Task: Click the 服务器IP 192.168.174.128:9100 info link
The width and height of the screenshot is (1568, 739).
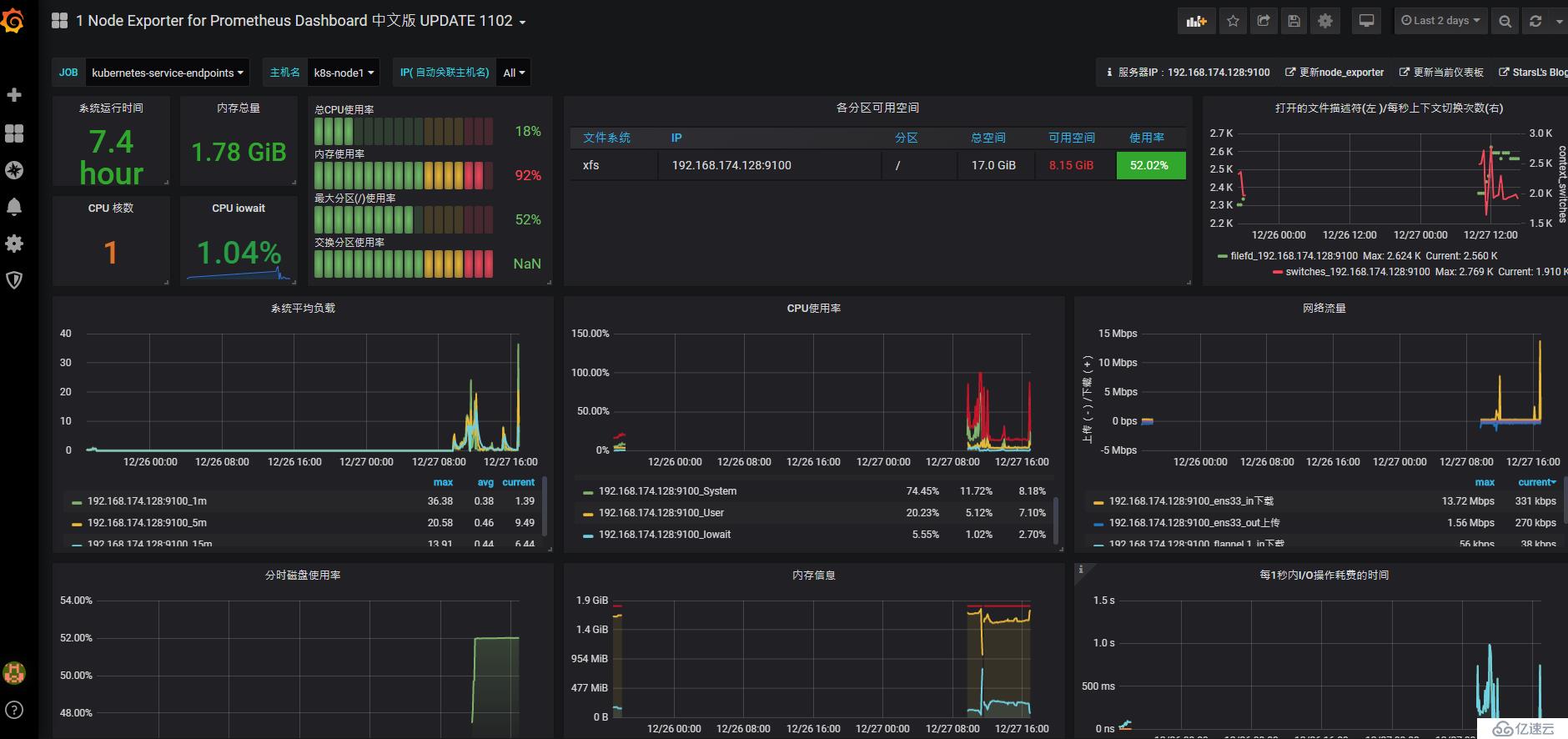Action: (1188, 73)
